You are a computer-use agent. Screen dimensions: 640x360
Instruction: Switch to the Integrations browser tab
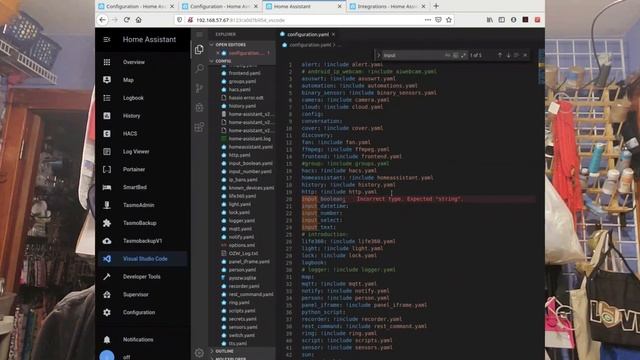pos(387,7)
